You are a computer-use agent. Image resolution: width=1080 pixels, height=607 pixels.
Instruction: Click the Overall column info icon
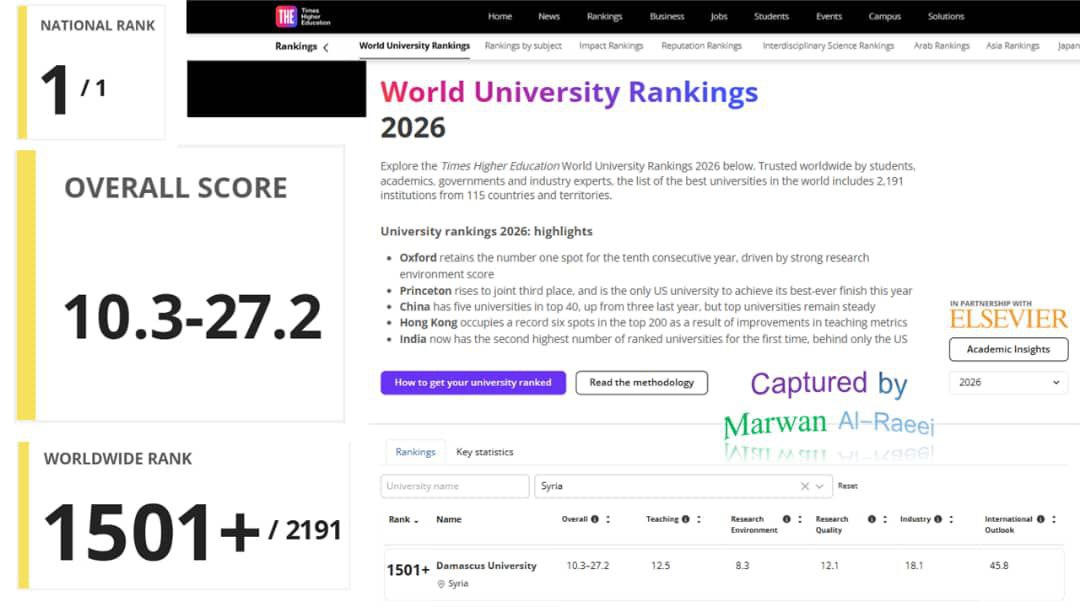(595, 519)
